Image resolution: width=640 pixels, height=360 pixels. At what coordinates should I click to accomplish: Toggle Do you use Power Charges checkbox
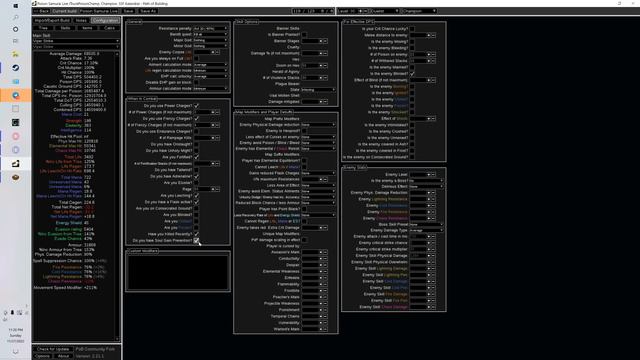[196, 106]
